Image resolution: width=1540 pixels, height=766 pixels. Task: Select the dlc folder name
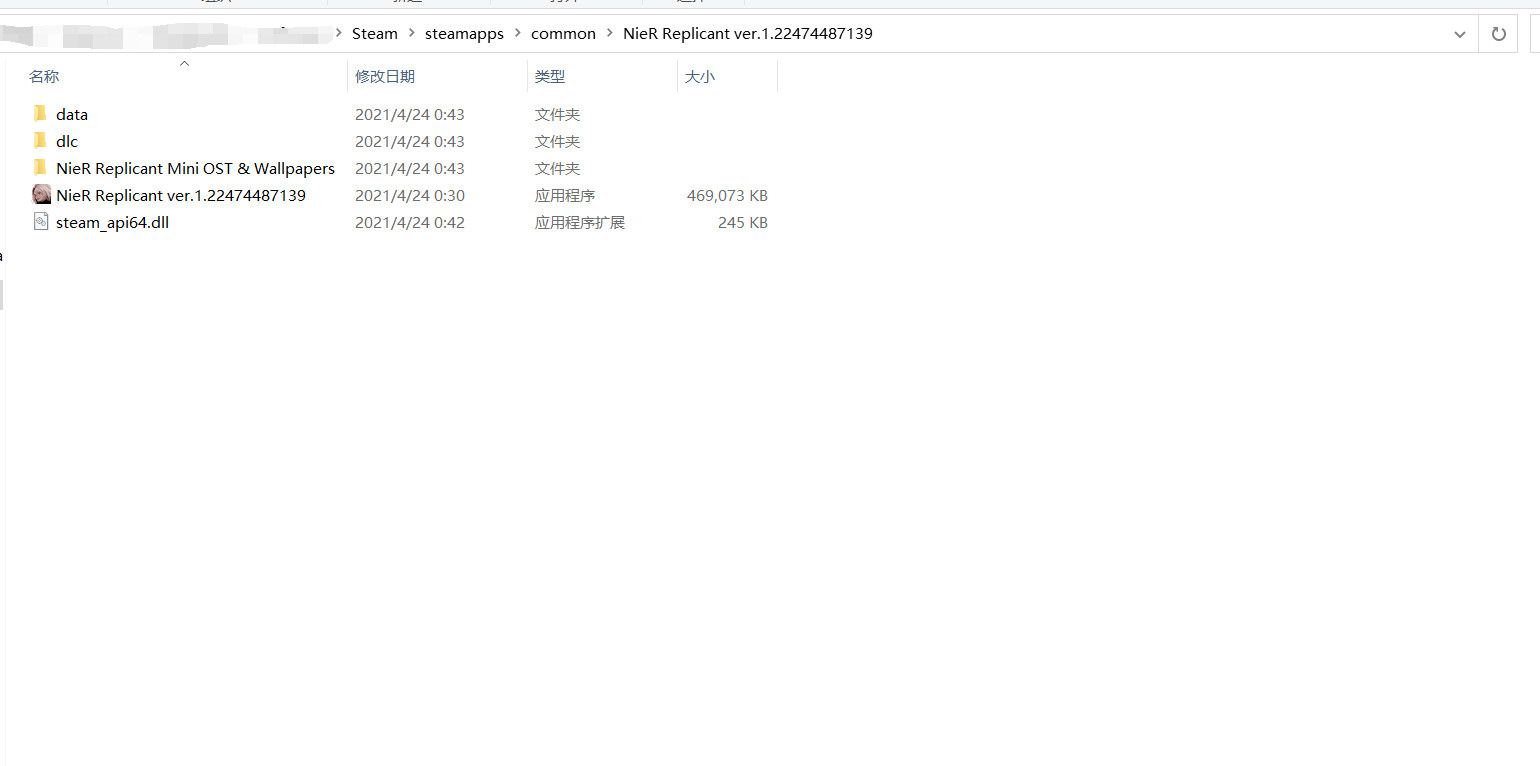pos(67,141)
